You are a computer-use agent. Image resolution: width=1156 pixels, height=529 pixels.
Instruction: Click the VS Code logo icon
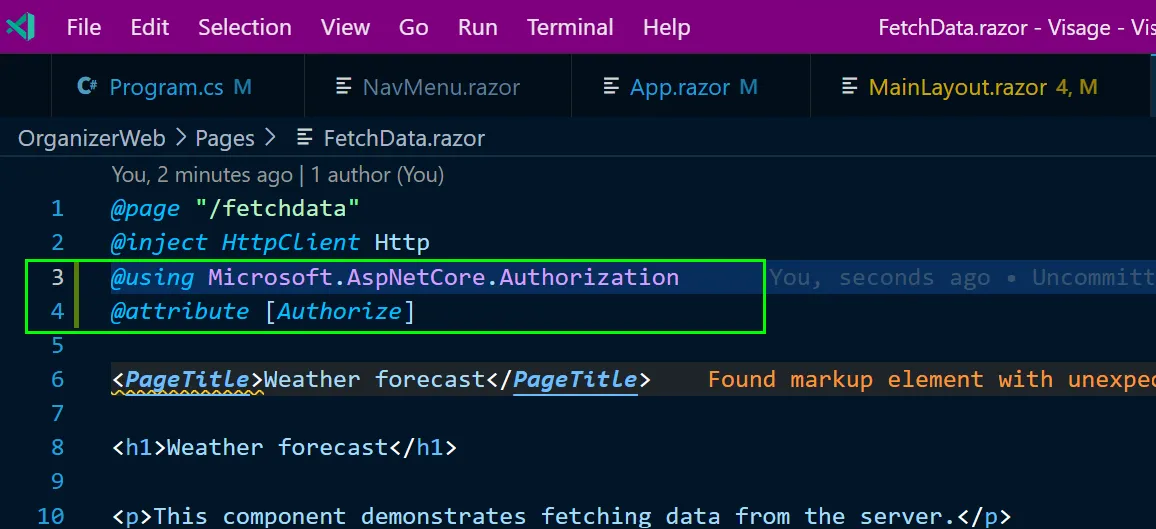[21, 27]
